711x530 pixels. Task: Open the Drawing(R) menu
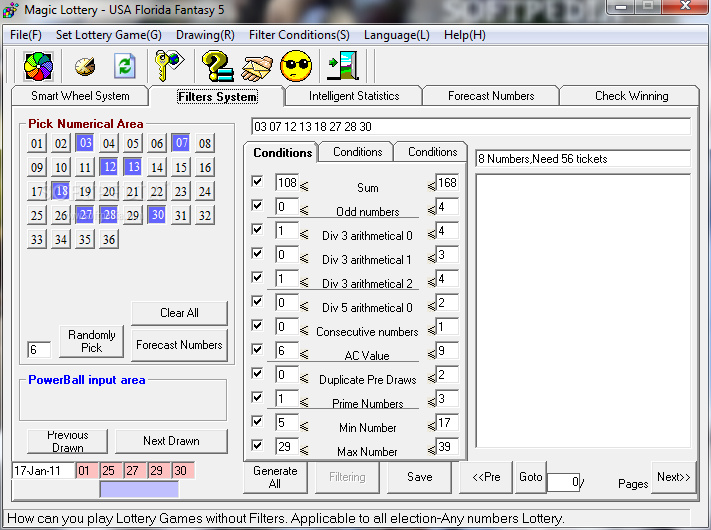[x=205, y=35]
